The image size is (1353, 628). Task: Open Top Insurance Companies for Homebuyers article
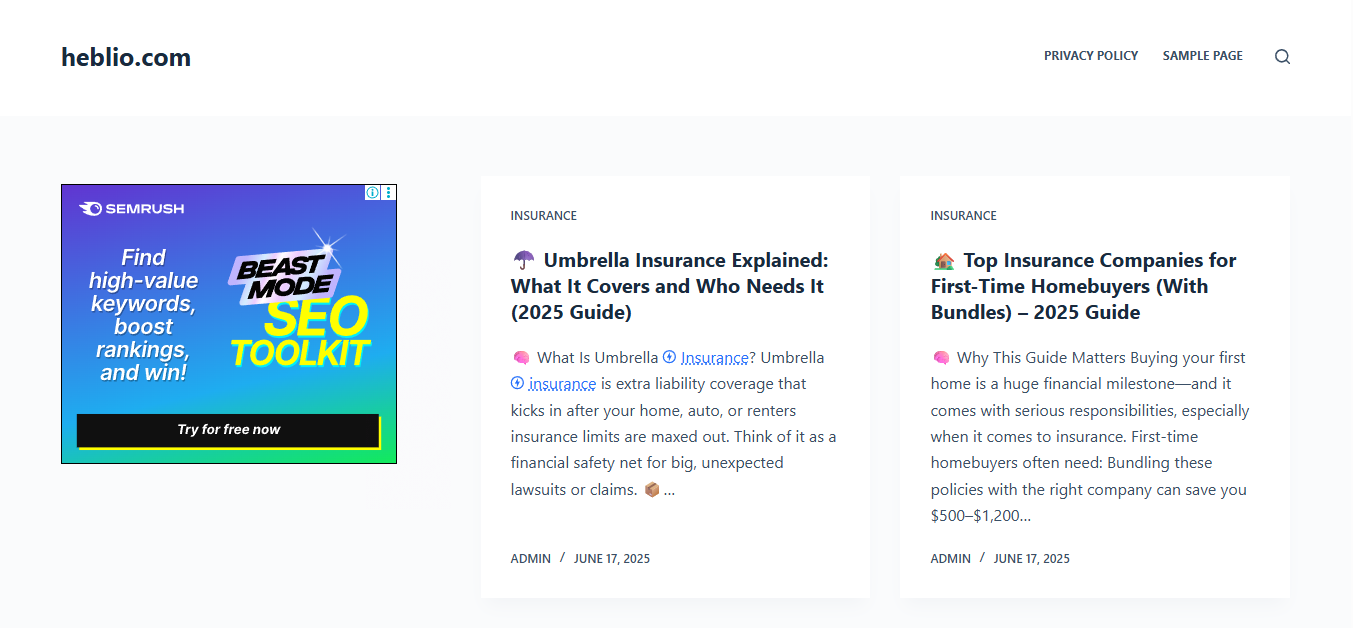[x=1084, y=286]
